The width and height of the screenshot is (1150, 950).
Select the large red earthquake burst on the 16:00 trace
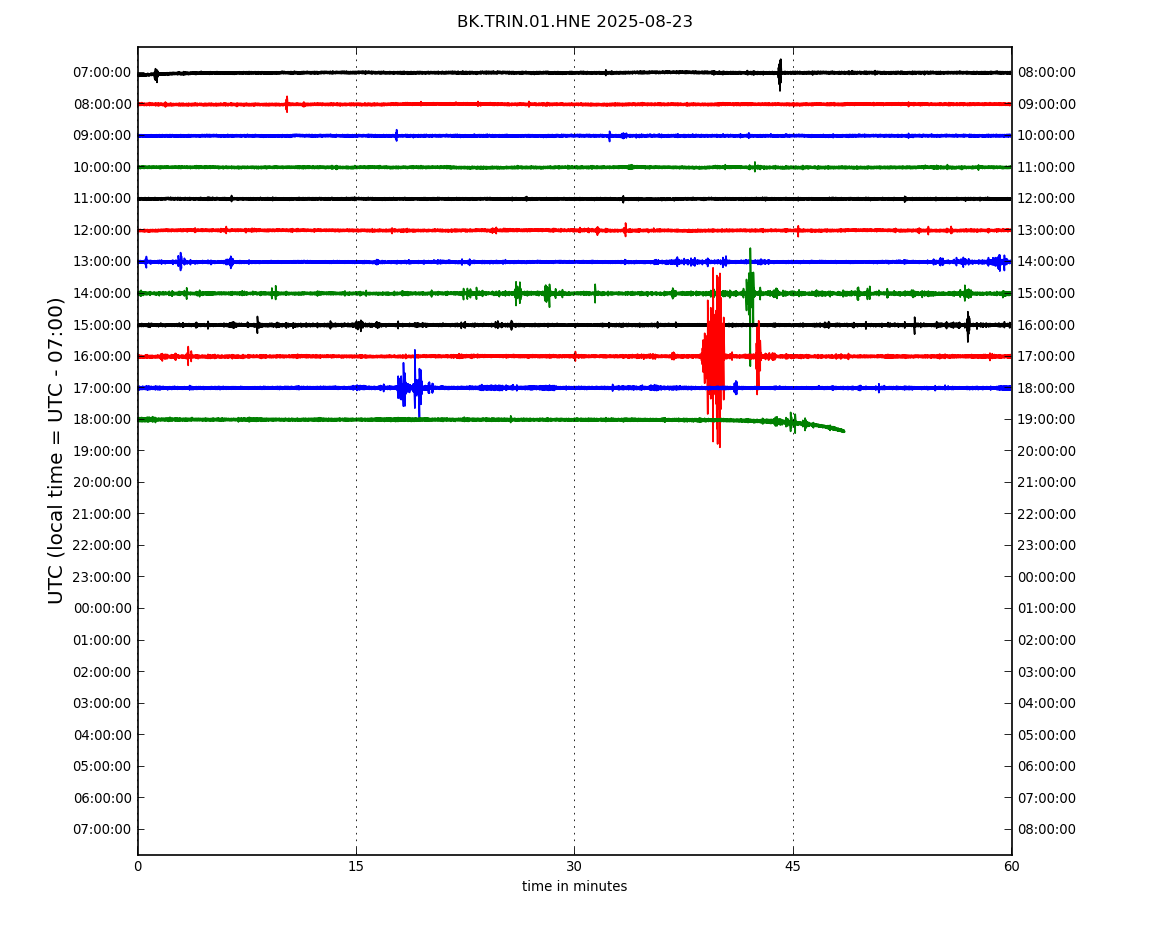click(714, 357)
